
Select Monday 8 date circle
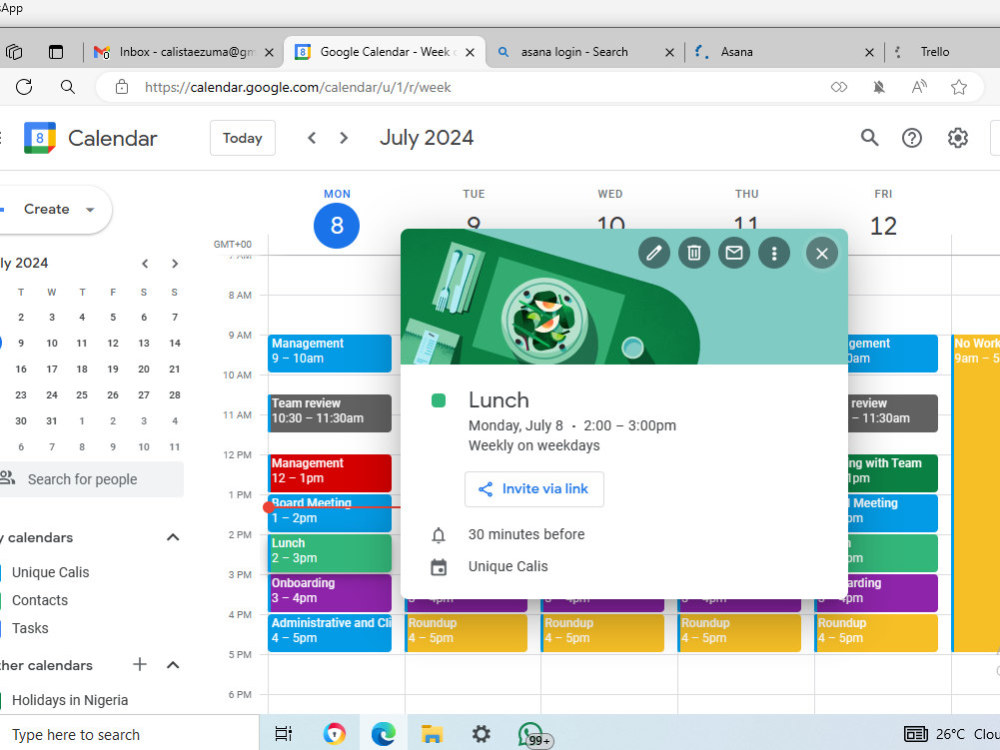tap(337, 226)
